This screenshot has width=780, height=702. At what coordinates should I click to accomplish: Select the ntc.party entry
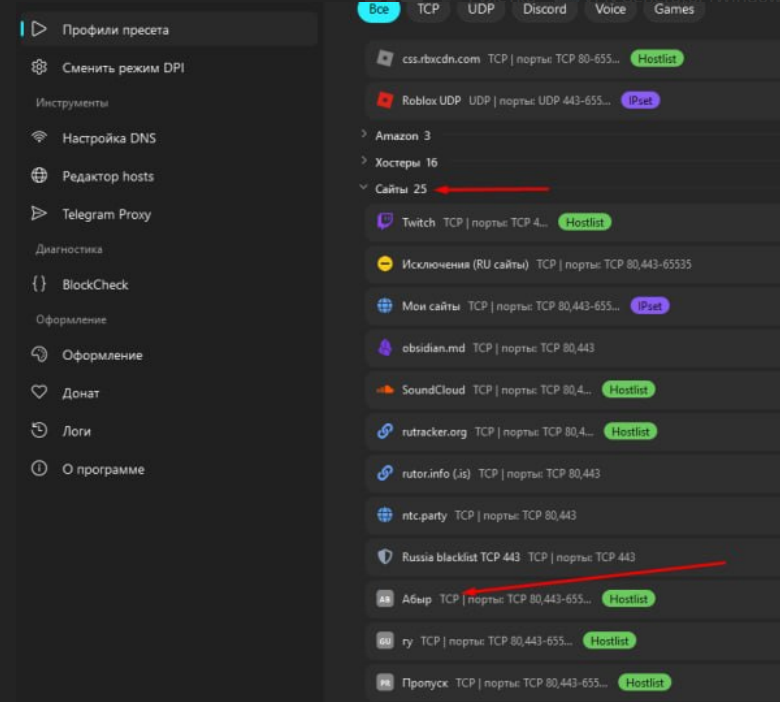point(573,515)
